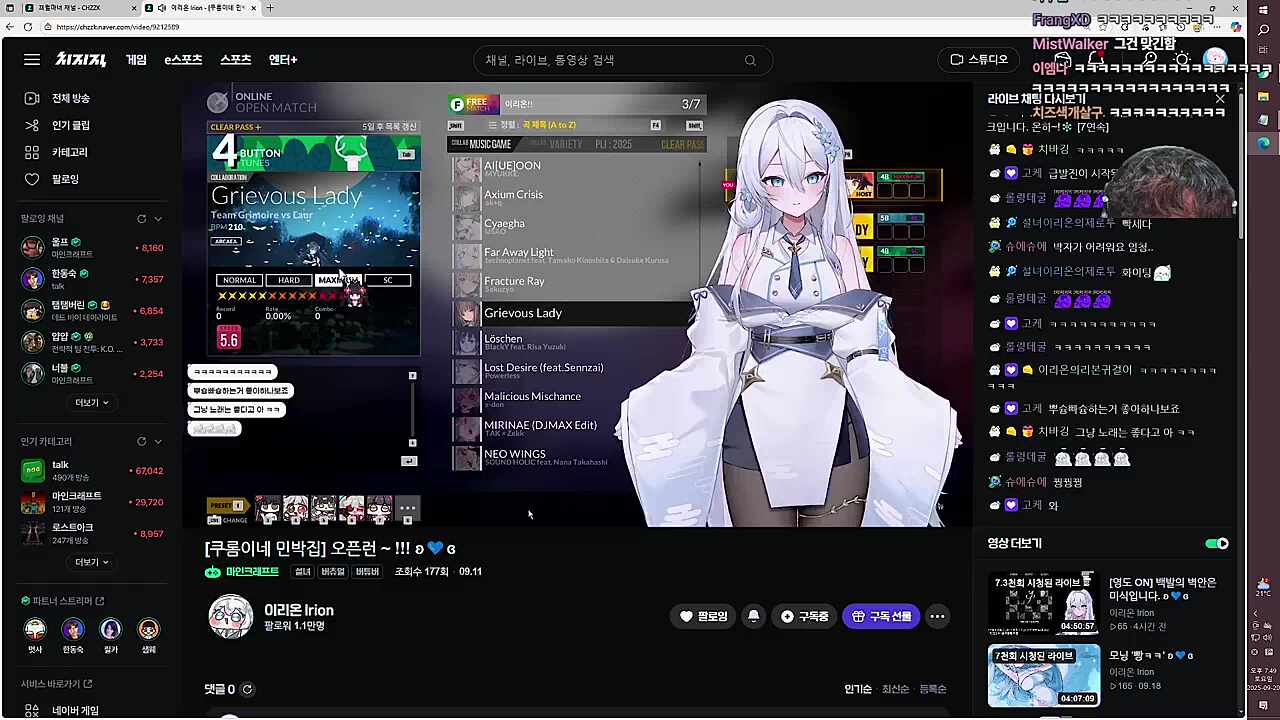Open the 마인크래프트 category link

(251, 571)
